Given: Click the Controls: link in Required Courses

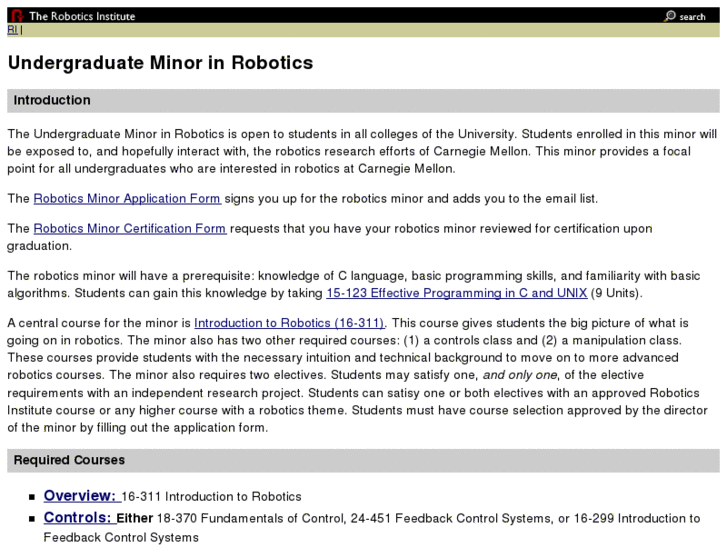Looking at the screenshot, I should click(80, 518).
